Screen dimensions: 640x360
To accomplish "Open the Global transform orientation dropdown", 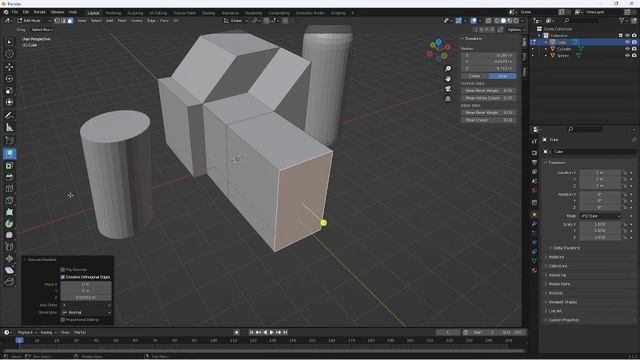I will pos(236,20).
